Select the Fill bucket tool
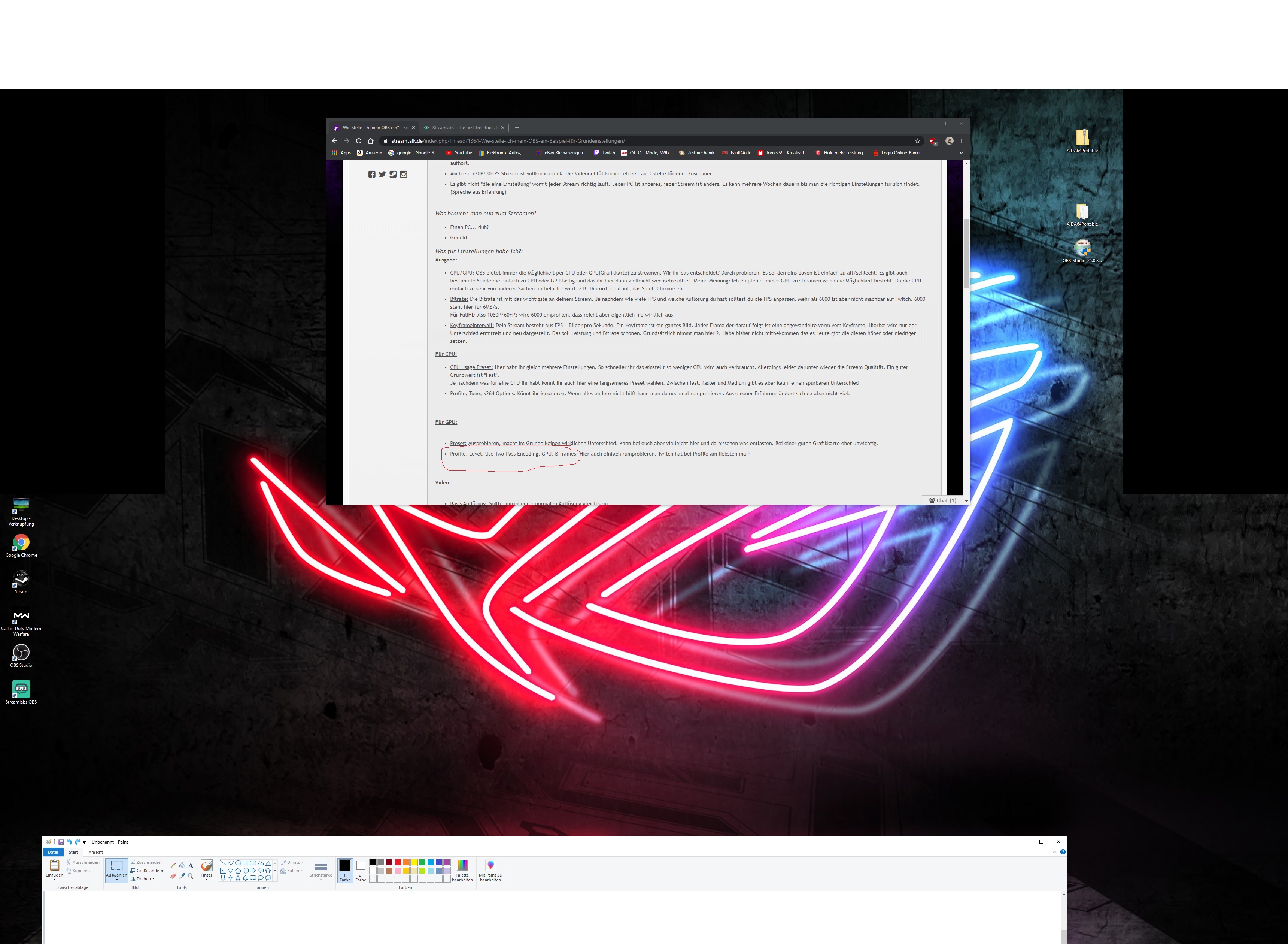The image size is (1288, 944). 182,866
